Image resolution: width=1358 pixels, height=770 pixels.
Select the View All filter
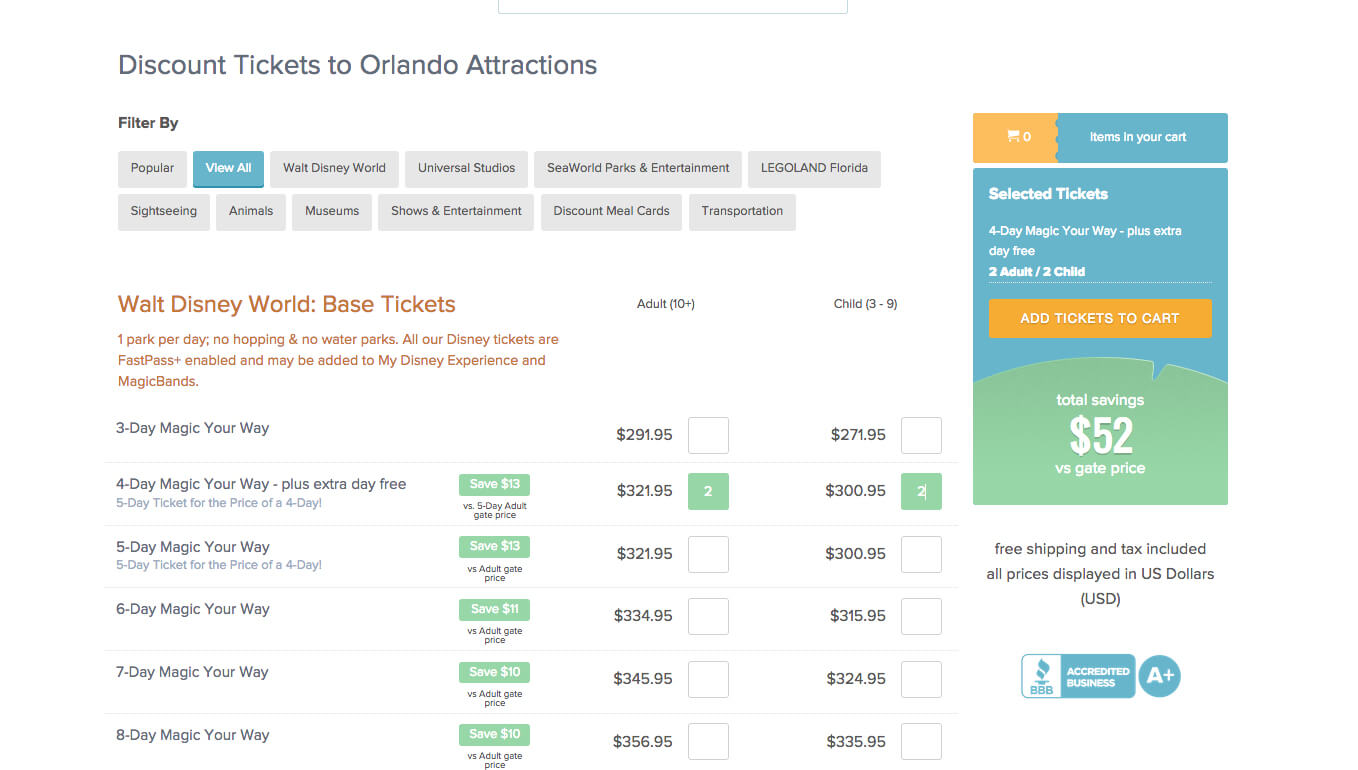228,168
